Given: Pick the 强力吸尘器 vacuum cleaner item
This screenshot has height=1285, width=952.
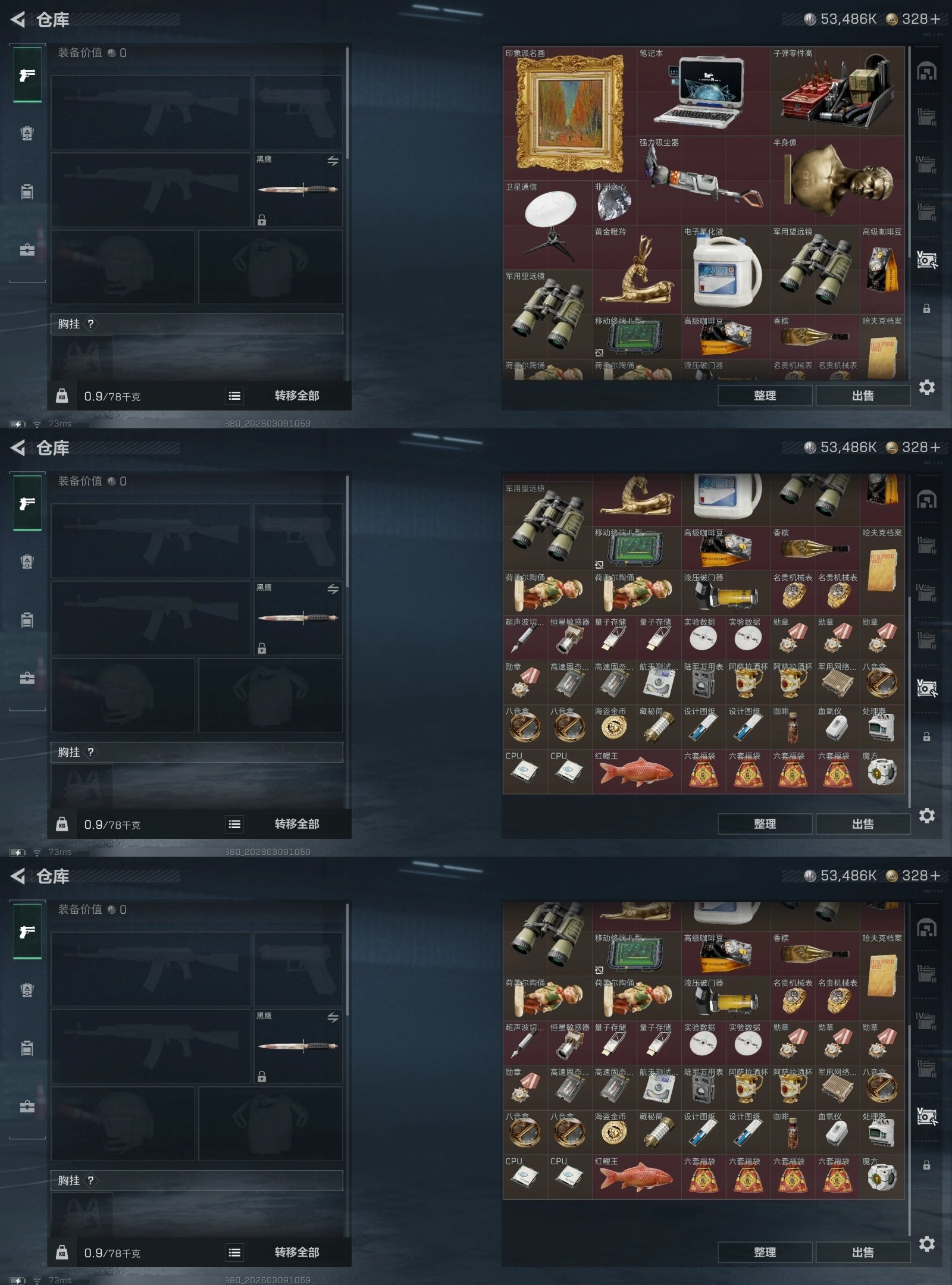Looking at the screenshot, I should pyautogui.click(x=703, y=181).
